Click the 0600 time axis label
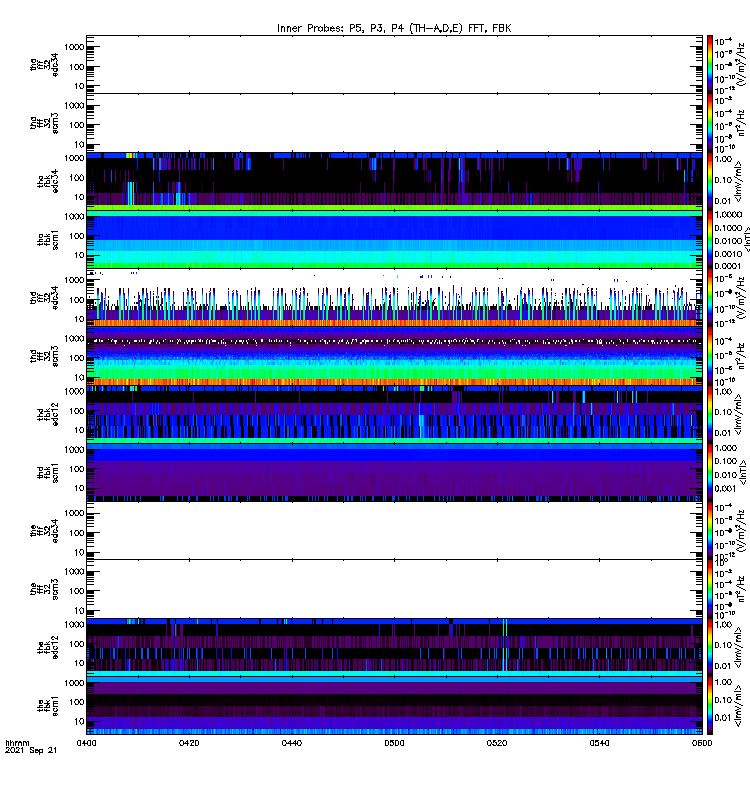 pyautogui.click(x=702, y=743)
